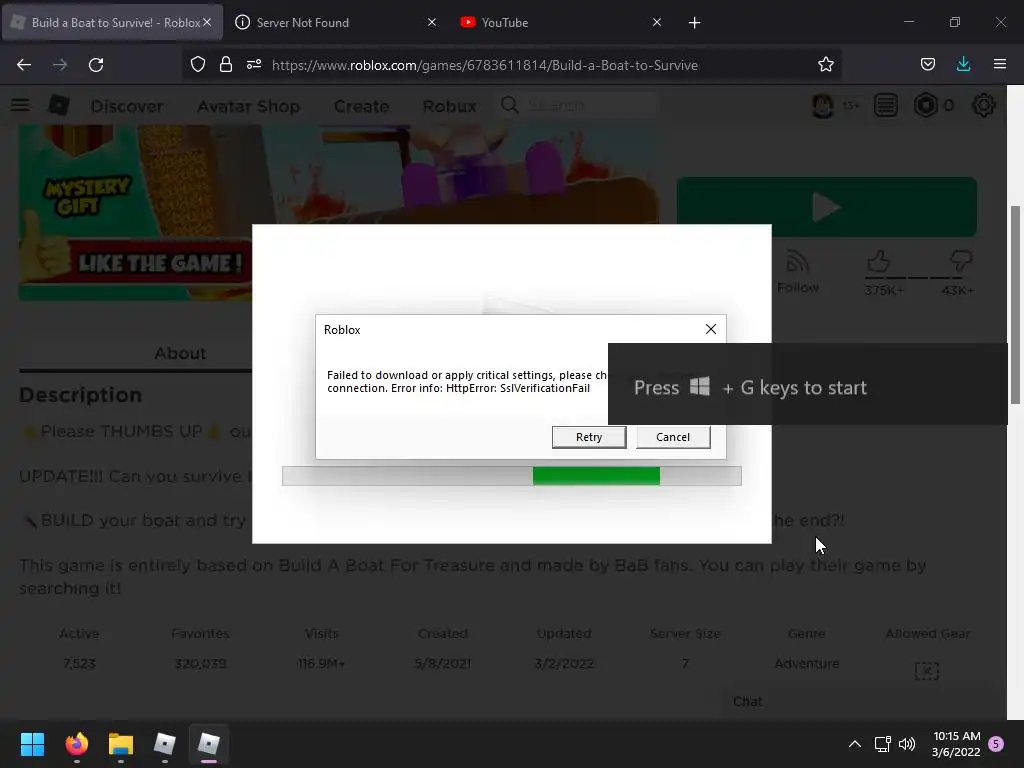
Task: Cancel the Roblox error dialog
Action: coord(673,437)
